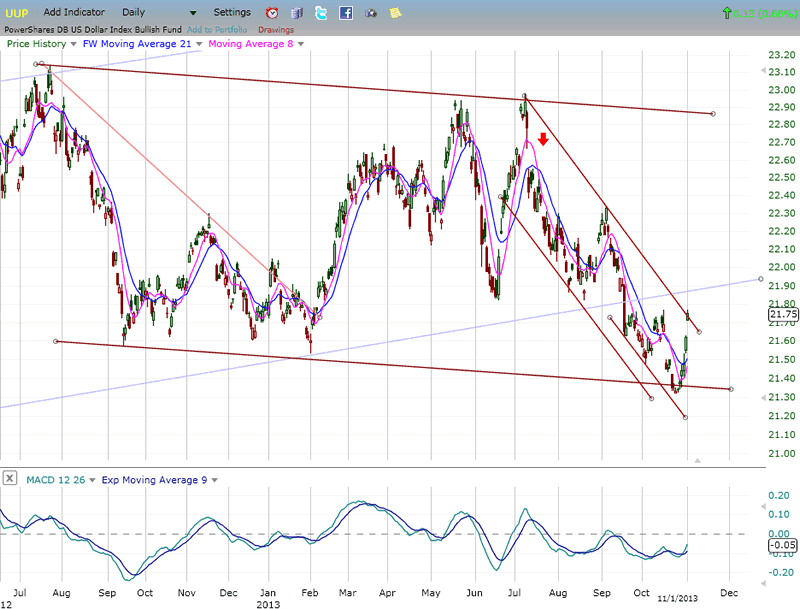Click the database stack icon in toolbar

(x=297, y=13)
